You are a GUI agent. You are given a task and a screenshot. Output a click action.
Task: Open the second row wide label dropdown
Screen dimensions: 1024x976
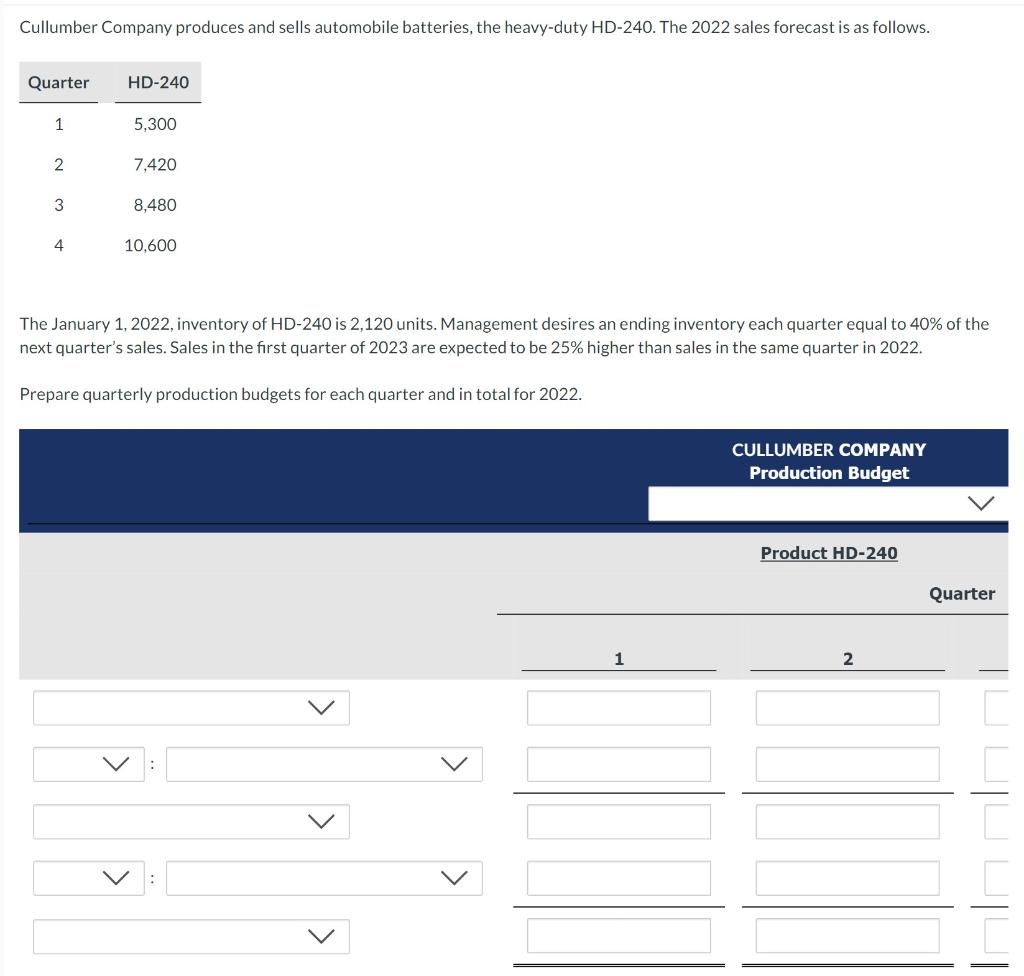tap(325, 764)
